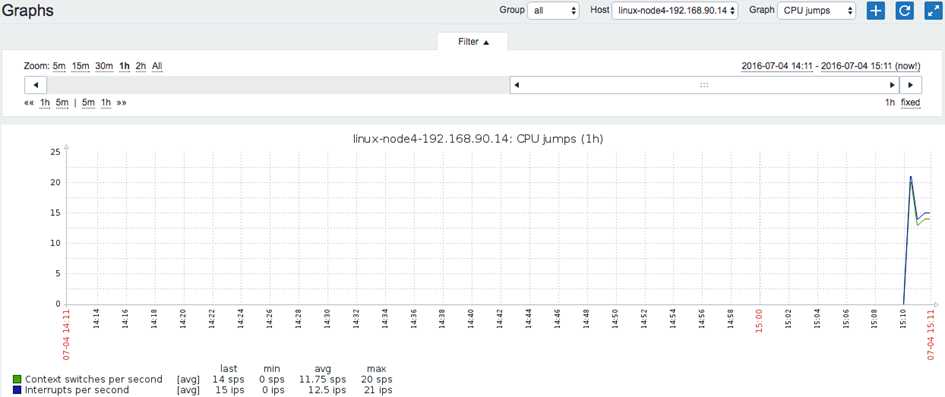
Task: Set zoom to 15m
Action: click(x=81, y=66)
